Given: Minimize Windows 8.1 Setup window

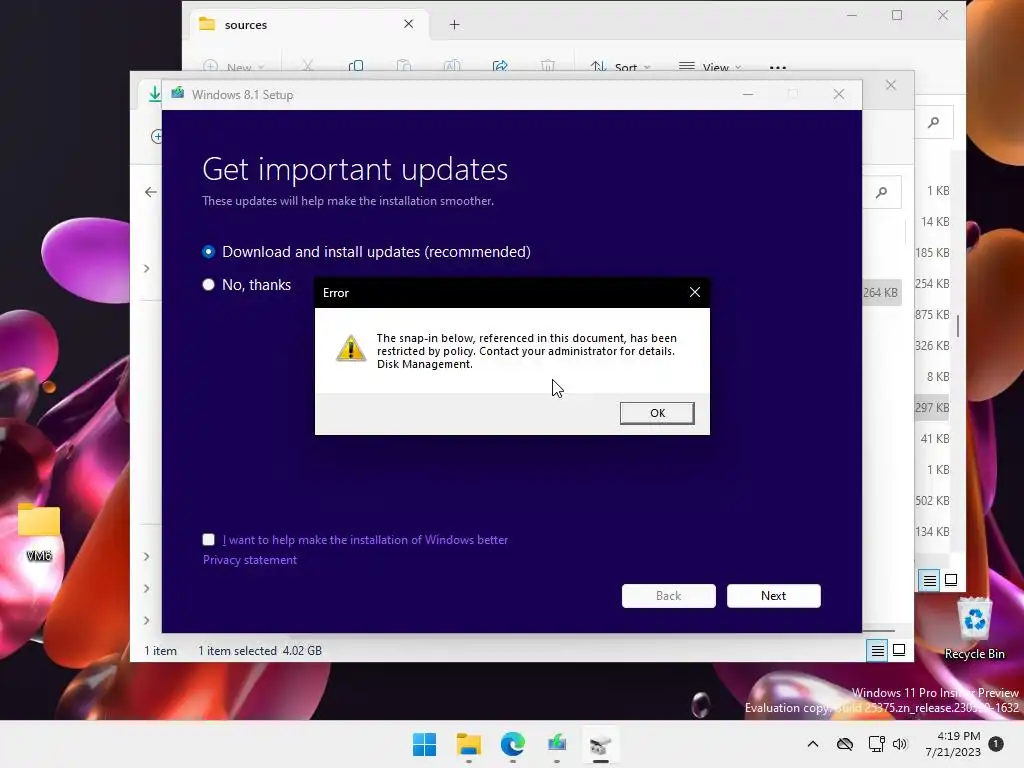Looking at the screenshot, I should tap(748, 95).
